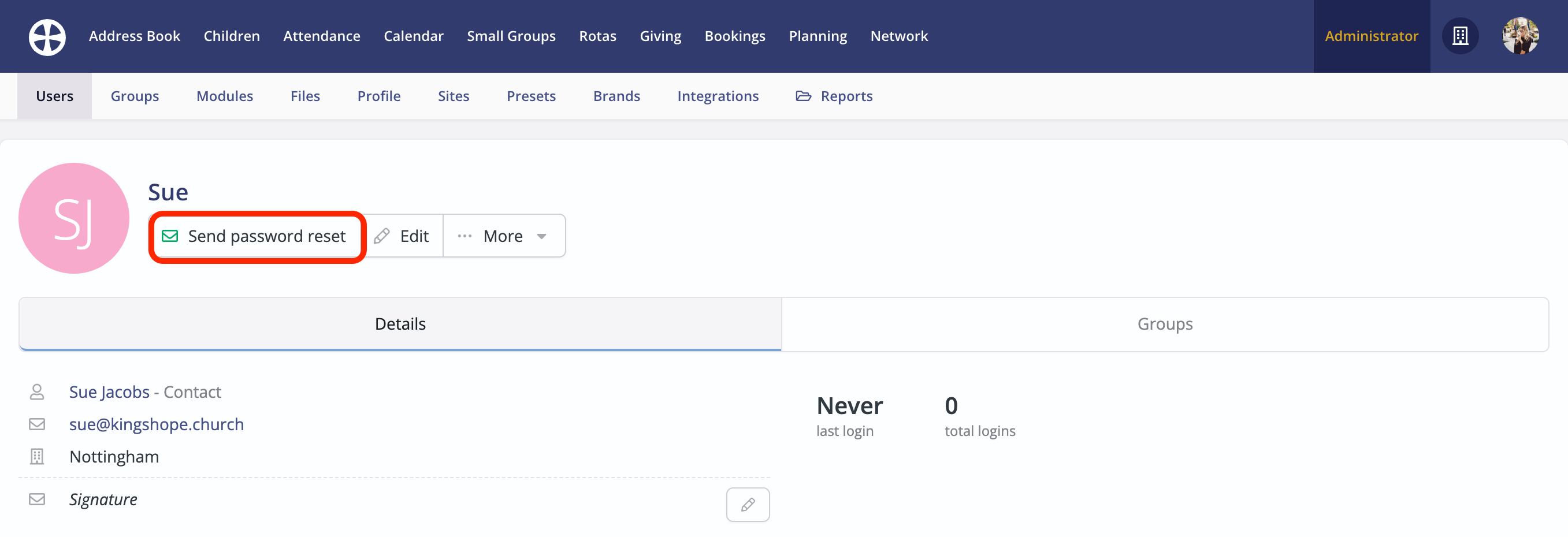The width and height of the screenshot is (1568, 537).
Task: Navigate to the Small Groups menu
Action: coord(511,36)
